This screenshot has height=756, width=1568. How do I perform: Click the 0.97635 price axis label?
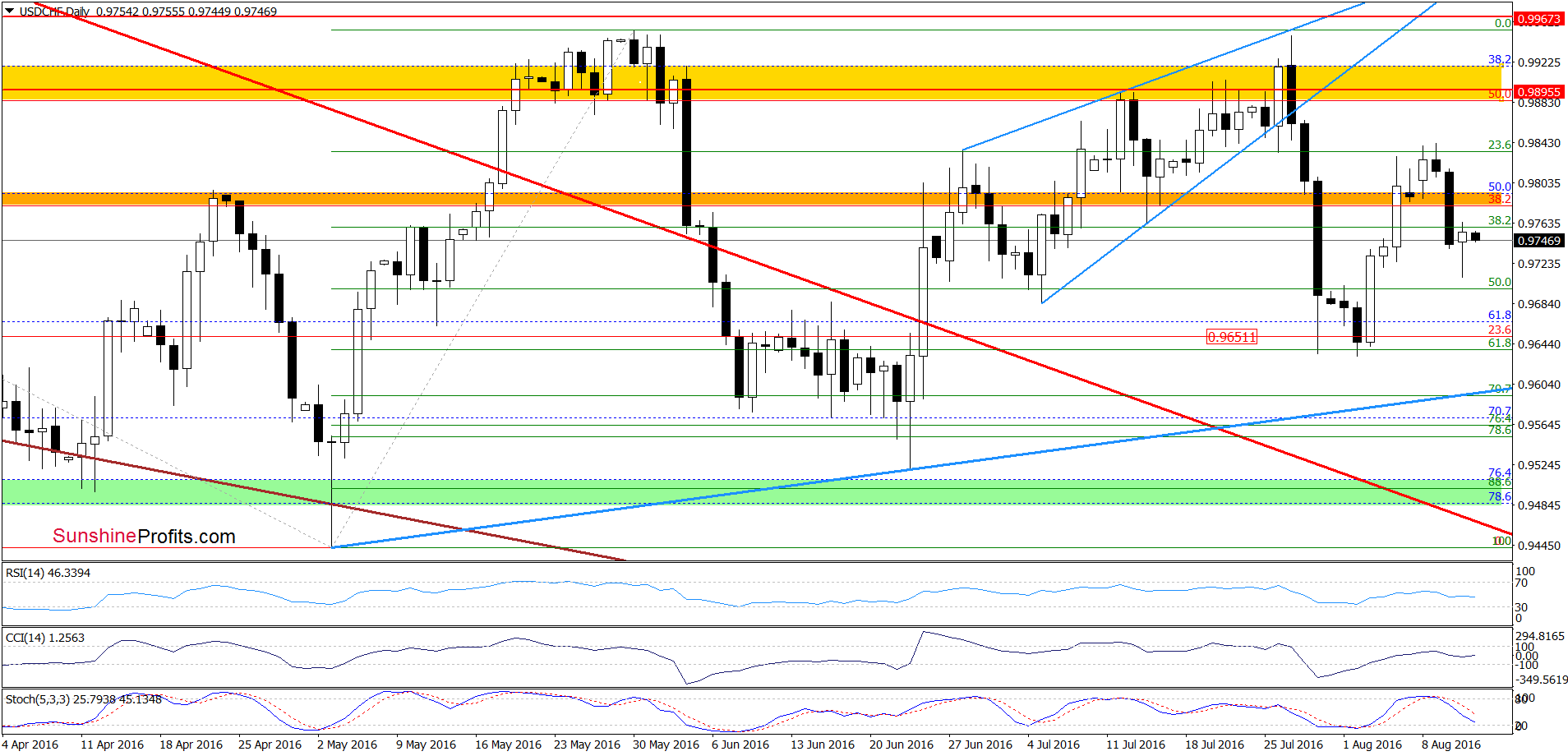coord(1538,224)
